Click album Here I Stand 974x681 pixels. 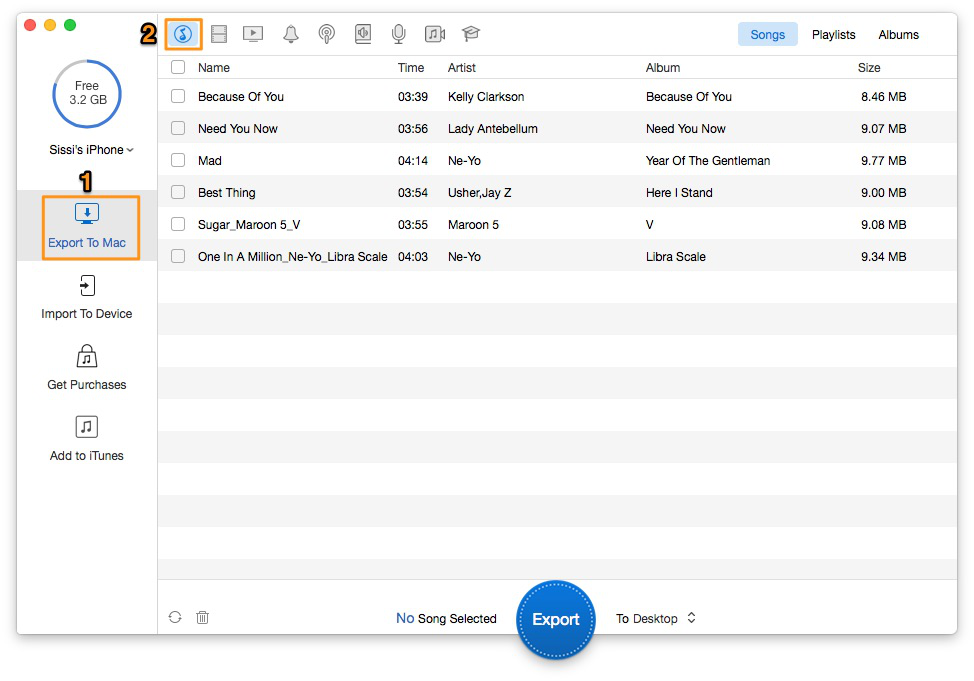click(679, 193)
